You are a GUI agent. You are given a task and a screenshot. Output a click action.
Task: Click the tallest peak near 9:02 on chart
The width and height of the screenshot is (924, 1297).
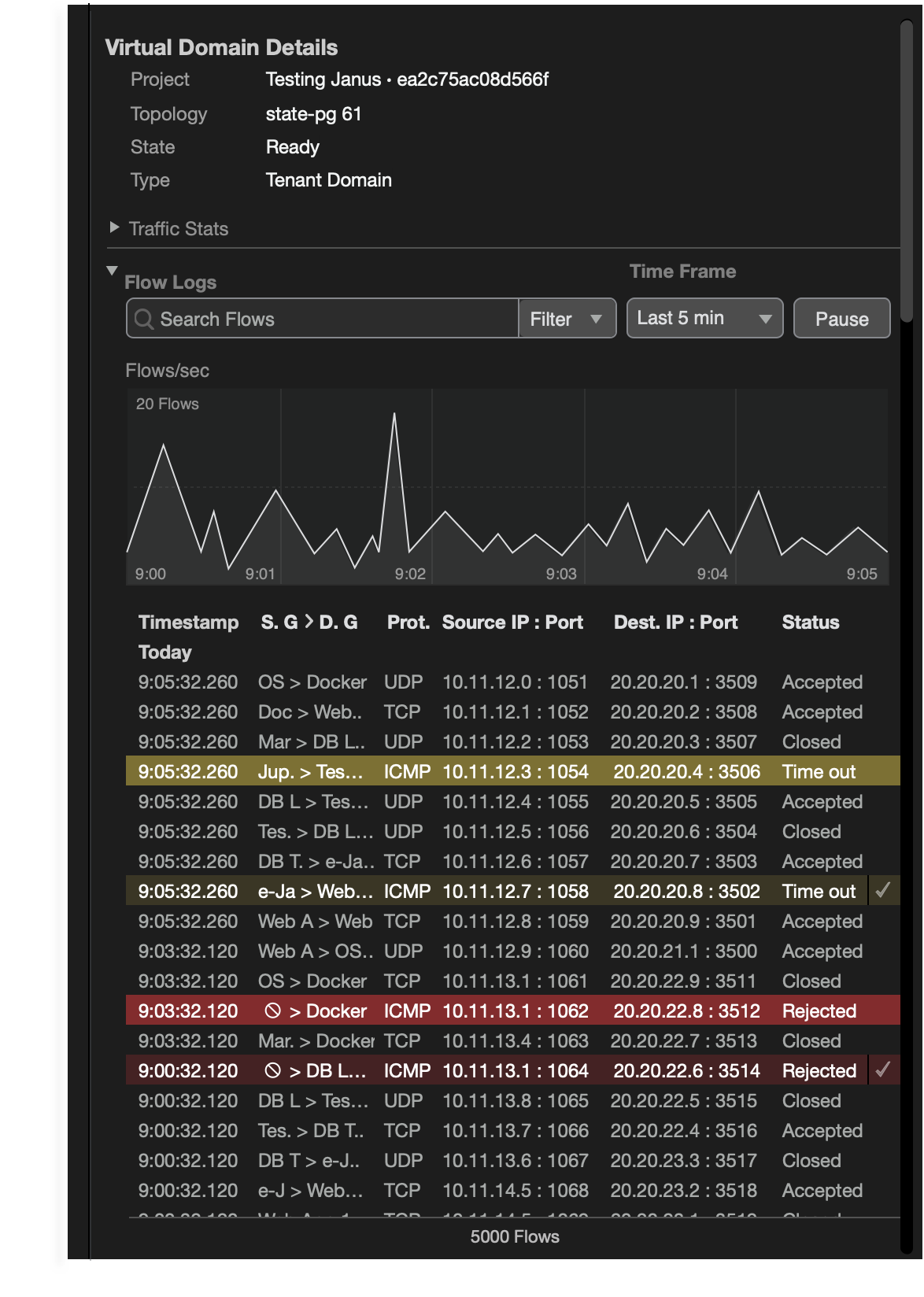394,415
